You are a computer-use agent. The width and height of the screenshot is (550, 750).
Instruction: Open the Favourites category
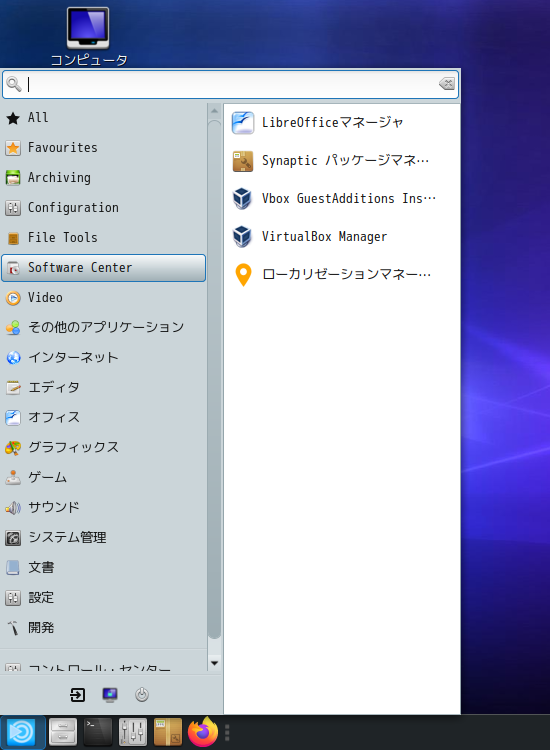coord(103,148)
